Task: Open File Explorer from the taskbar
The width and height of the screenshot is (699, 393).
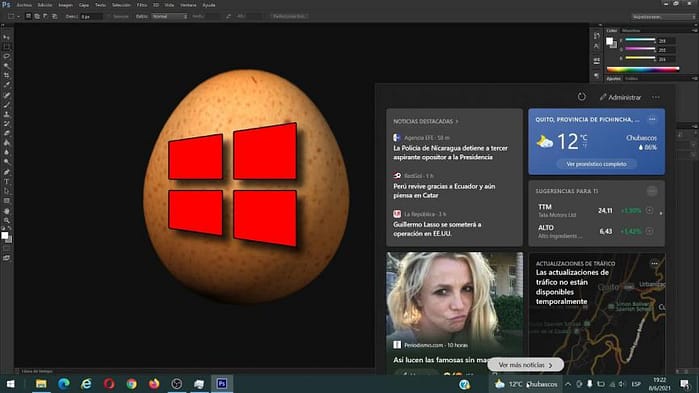Action: click(x=41, y=384)
